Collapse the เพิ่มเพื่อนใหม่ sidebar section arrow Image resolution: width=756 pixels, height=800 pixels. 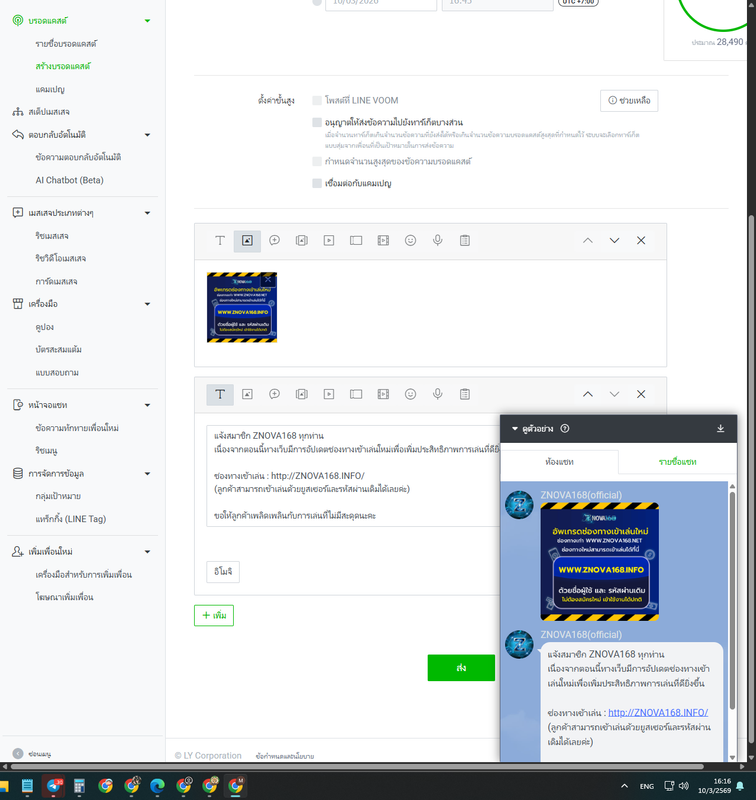(147, 552)
